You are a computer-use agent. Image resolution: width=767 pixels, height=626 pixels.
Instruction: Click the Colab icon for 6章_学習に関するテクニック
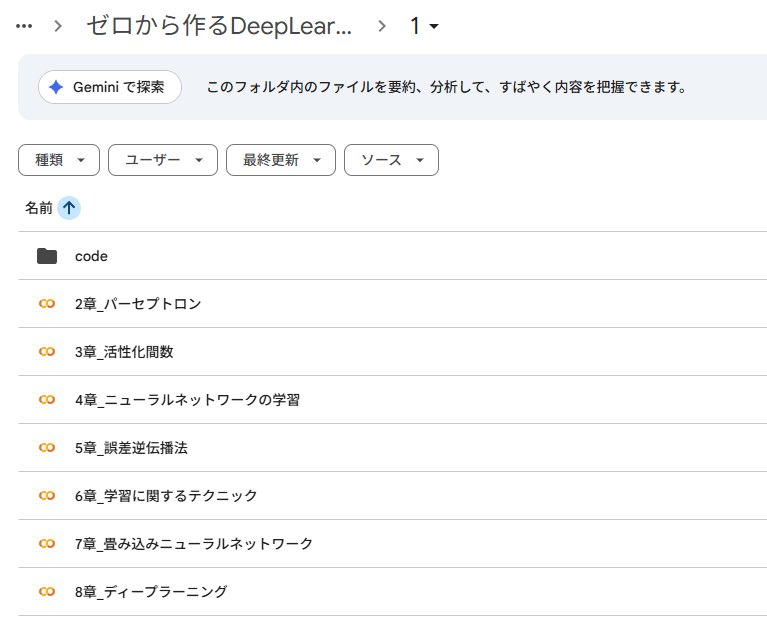pos(47,495)
